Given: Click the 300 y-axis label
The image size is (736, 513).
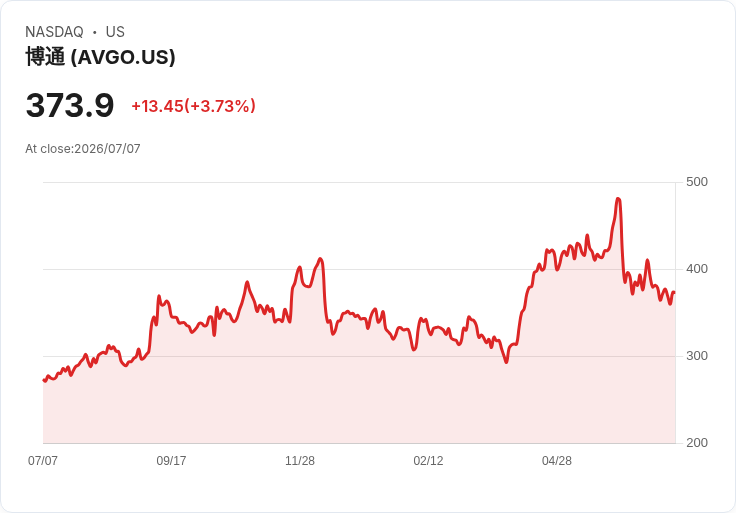Looking at the screenshot, I should pos(697,356).
